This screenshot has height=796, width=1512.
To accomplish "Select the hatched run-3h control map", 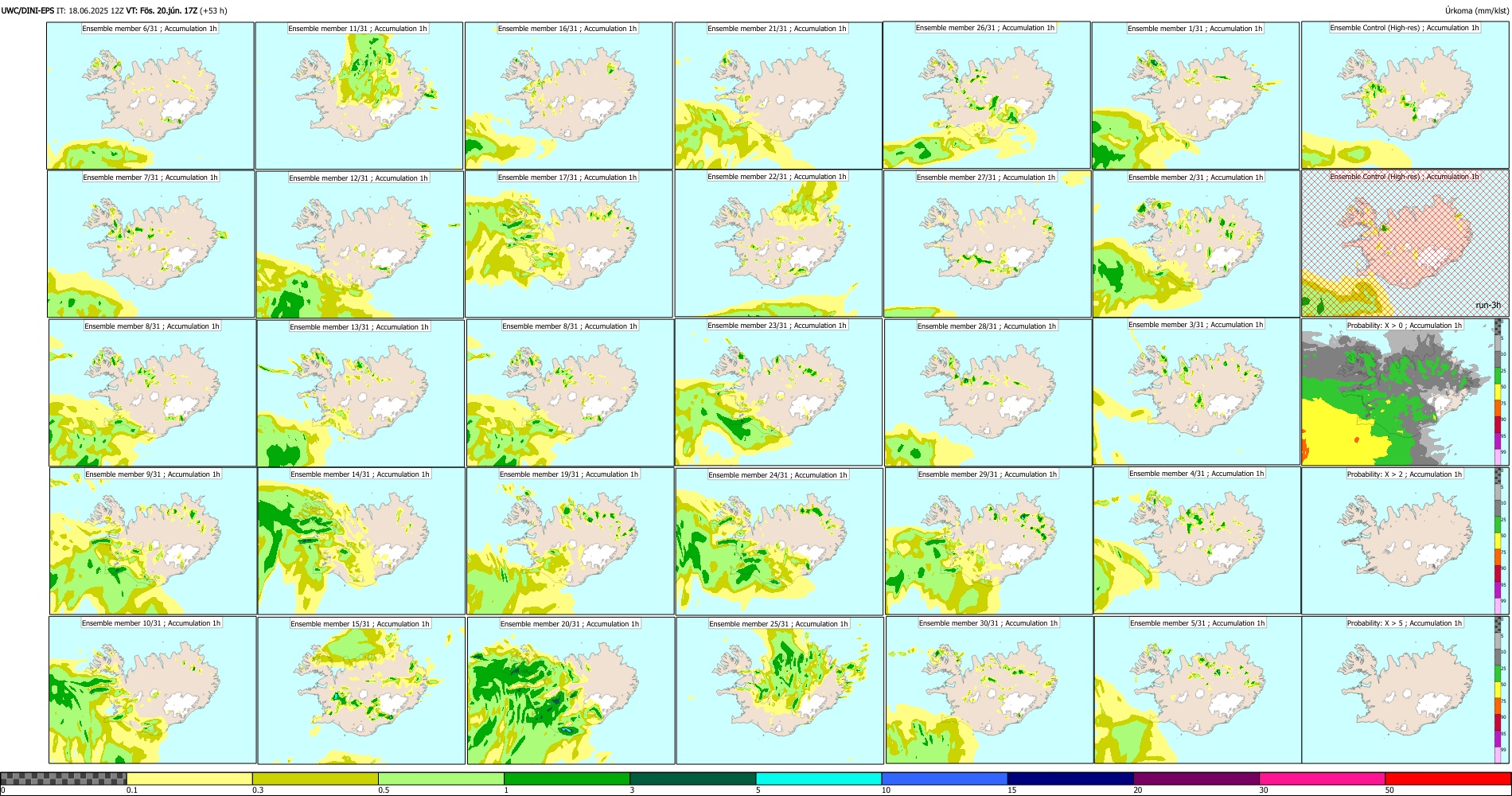I will point(1405,244).
